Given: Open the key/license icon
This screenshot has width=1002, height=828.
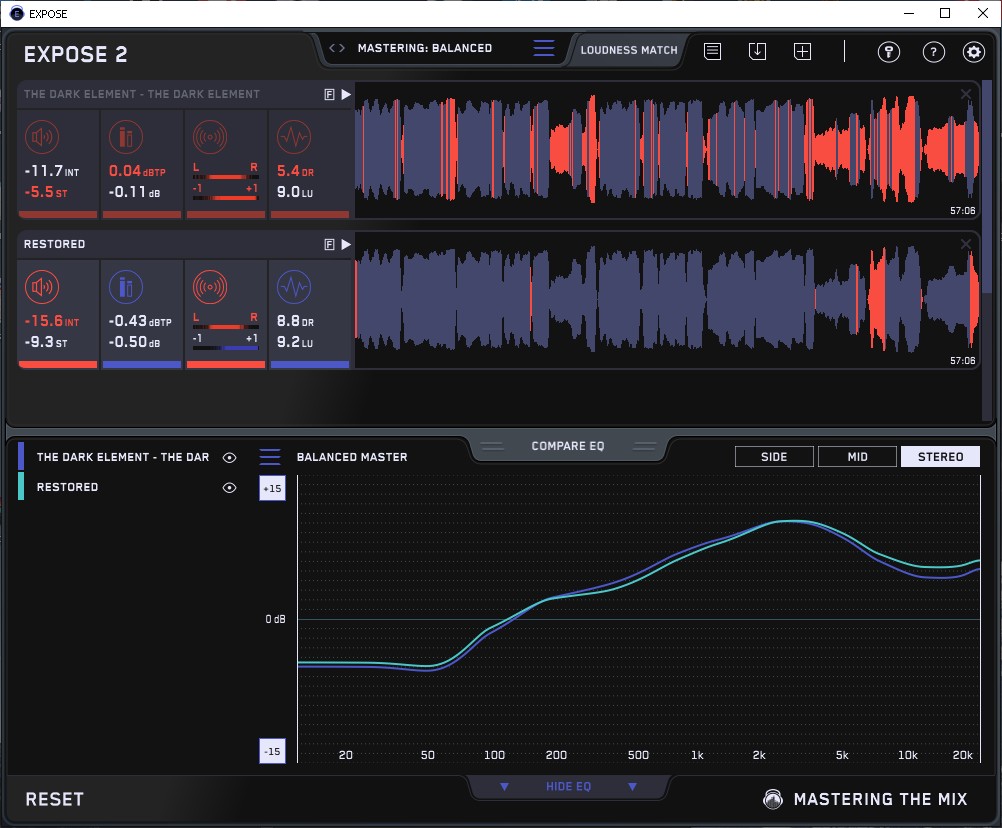Looking at the screenshot, I should (x=889, y=52).
